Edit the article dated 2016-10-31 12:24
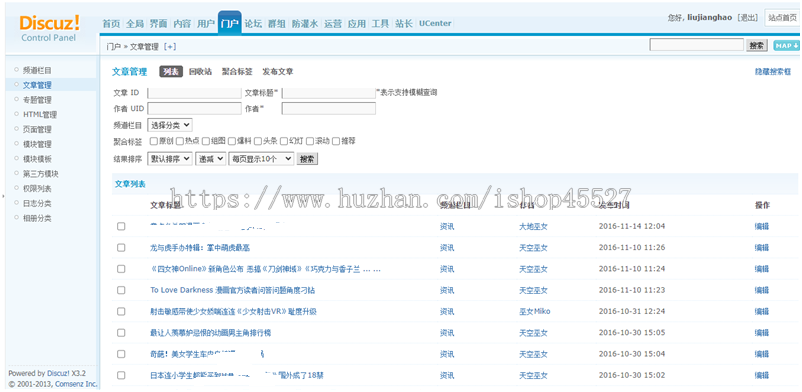 [762, 311]
